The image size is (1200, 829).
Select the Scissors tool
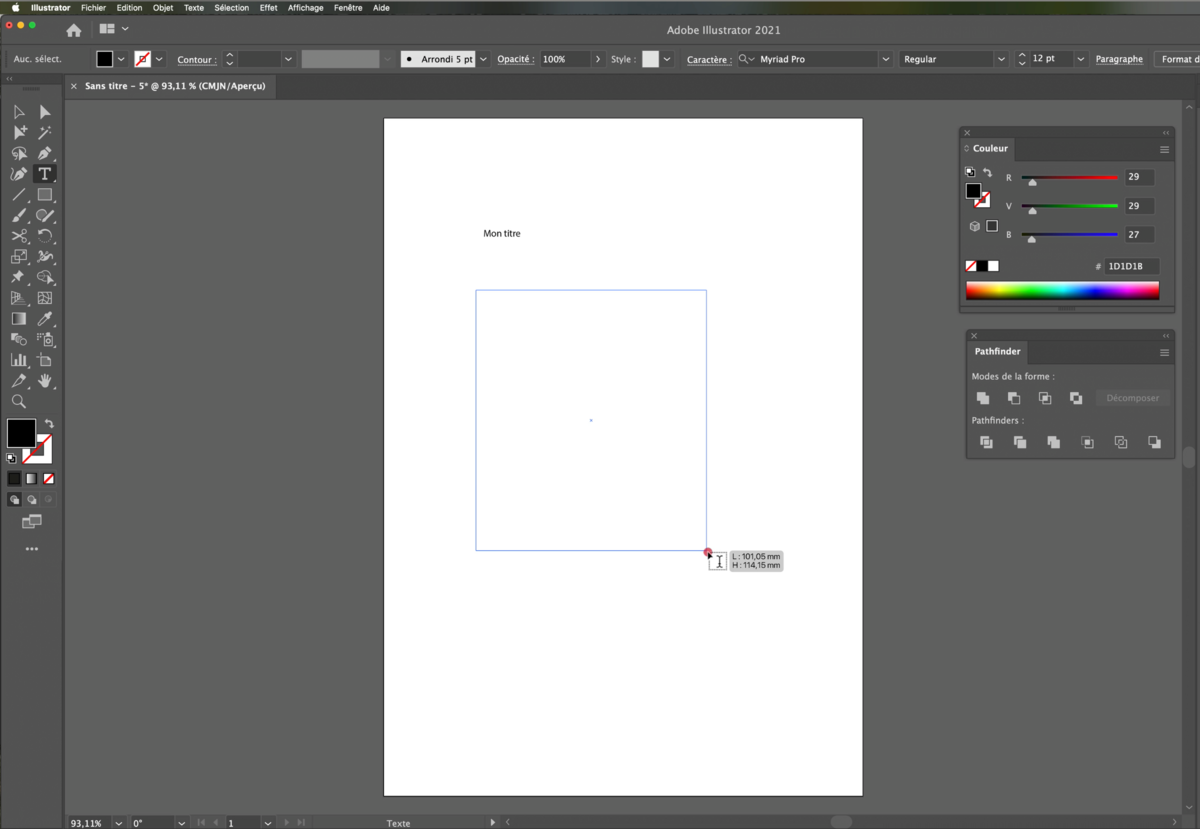19,236
